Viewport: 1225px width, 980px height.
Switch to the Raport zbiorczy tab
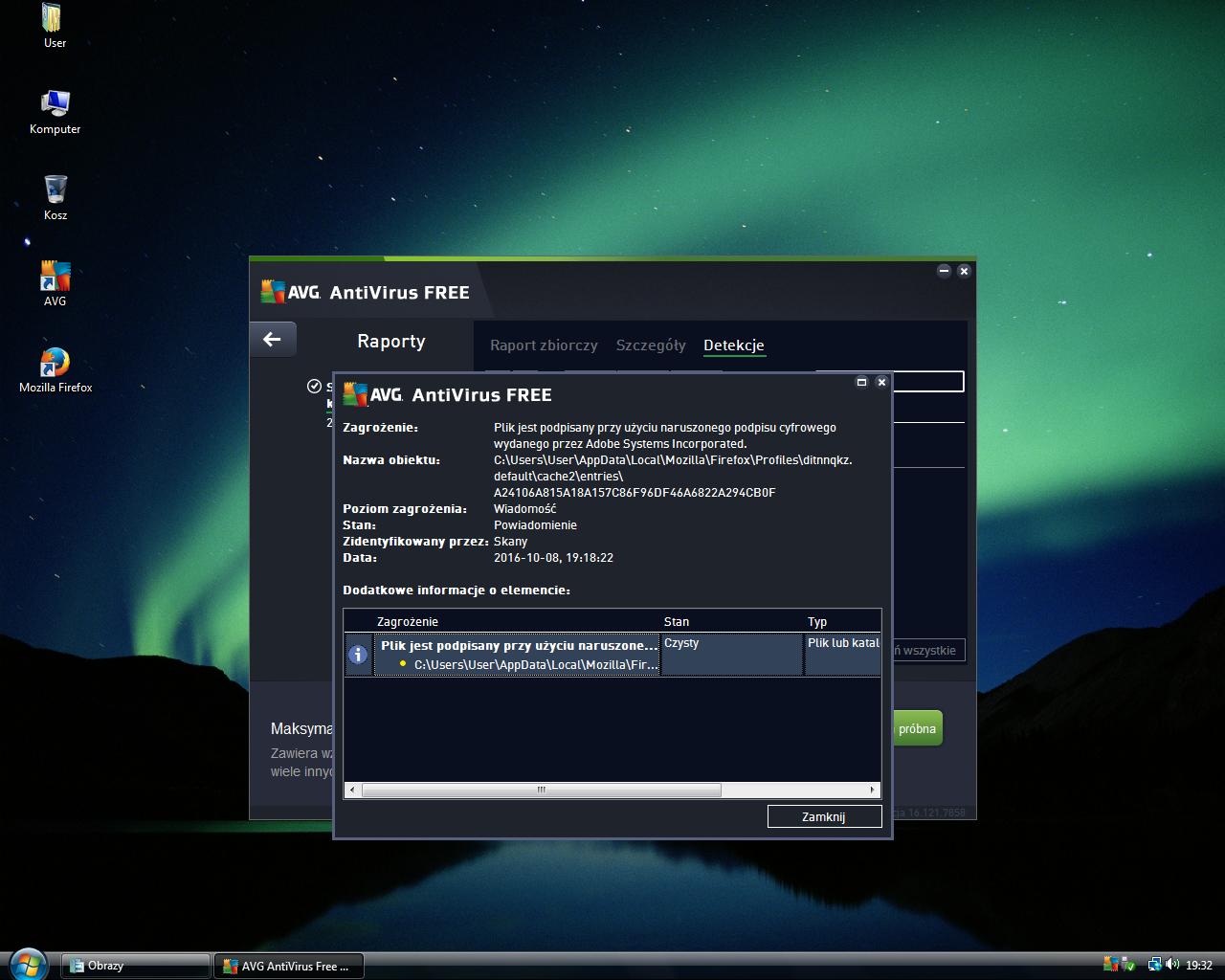pos(544,345)
